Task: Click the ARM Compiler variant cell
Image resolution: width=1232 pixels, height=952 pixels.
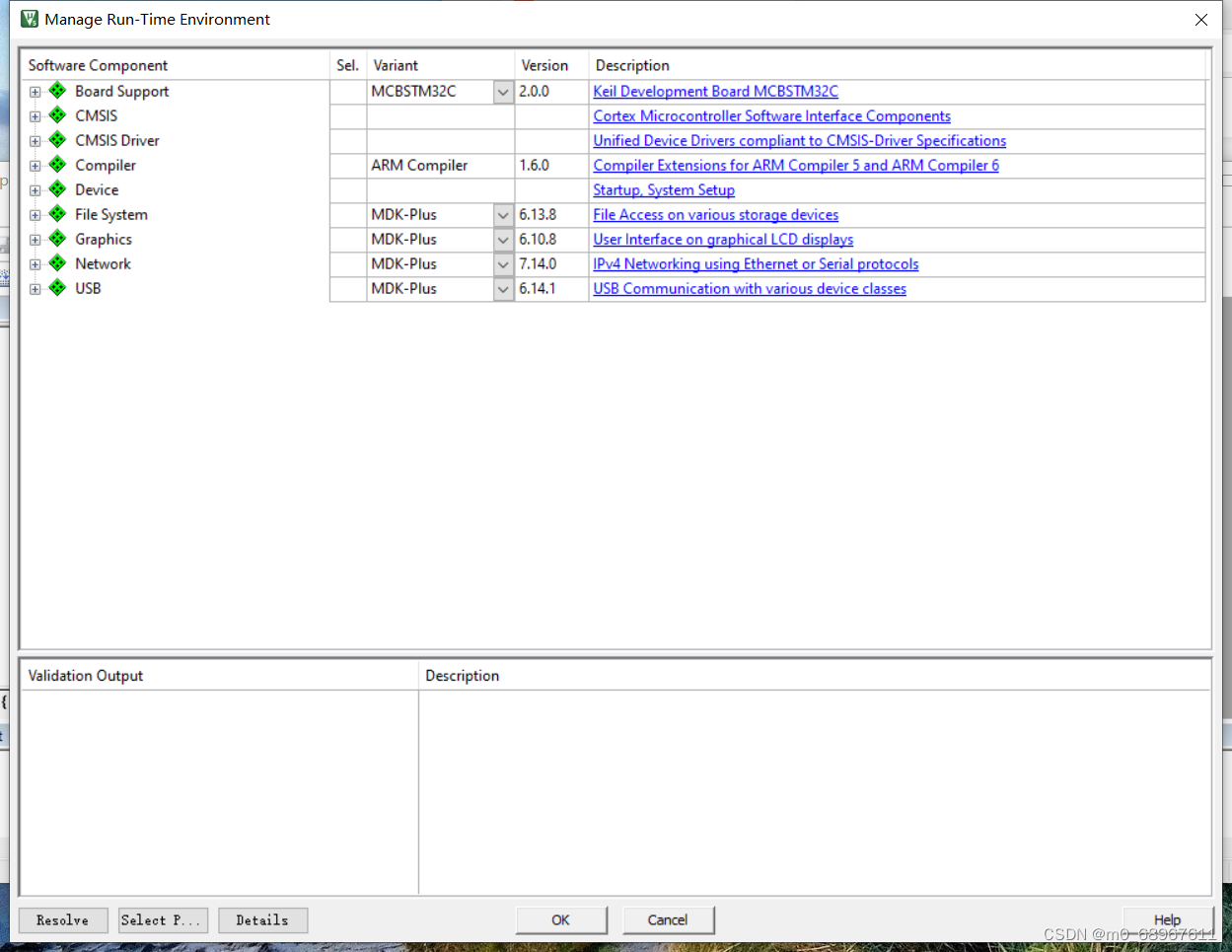Action: click(x=441, y=166)
